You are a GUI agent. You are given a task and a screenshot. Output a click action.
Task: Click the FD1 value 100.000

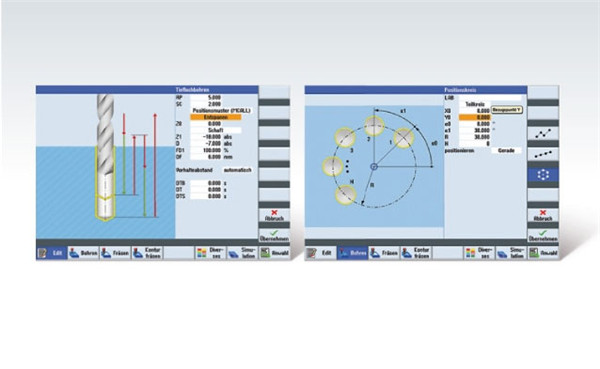click(x=206, y=150)
